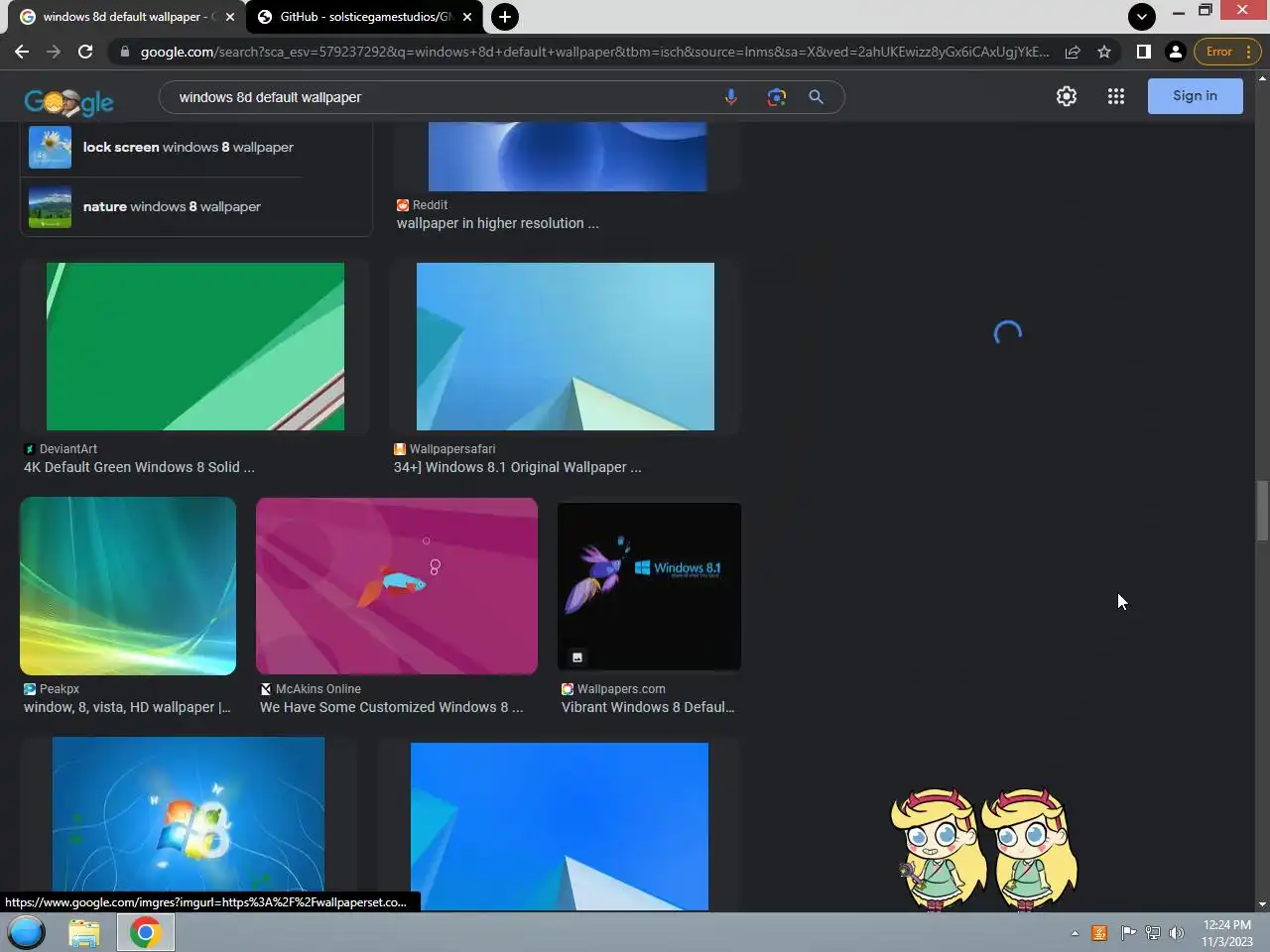
Task: Click the scrollbar down arrow
Action: (1262, 904)
